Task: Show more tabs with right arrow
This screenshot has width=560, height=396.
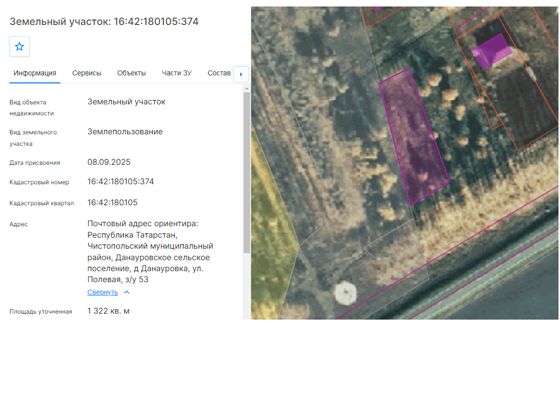Action: (241, 74)
